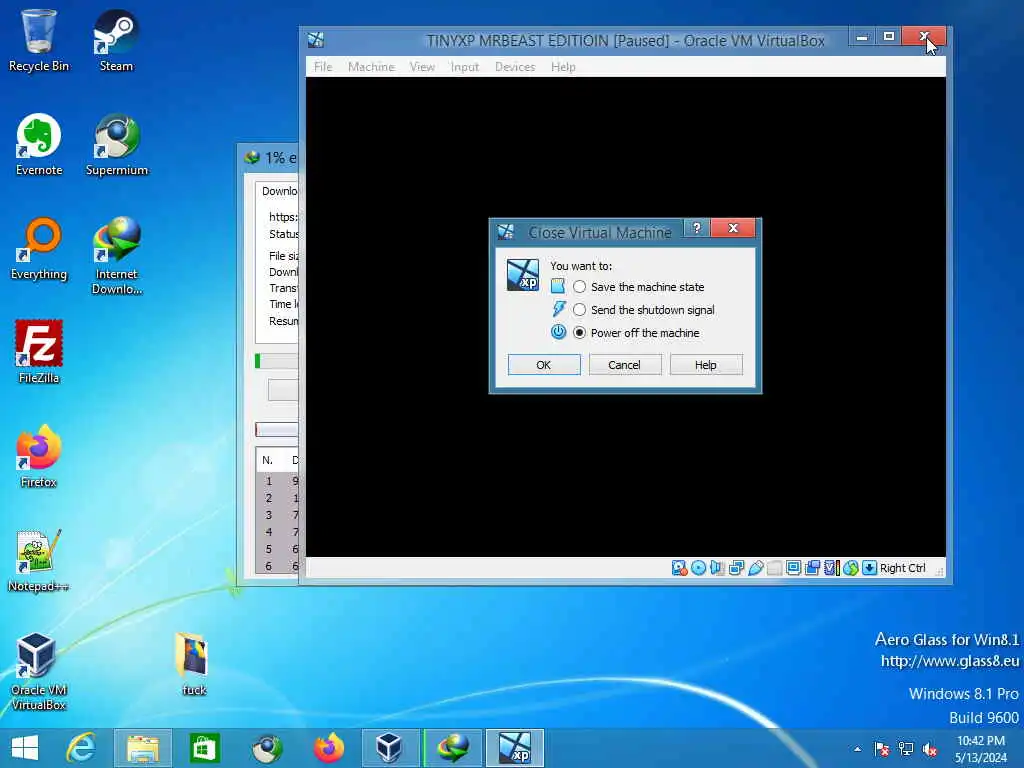Close the Close Virtual Machine dialog
The width and height of the screenshot is (1024, 768).
(x=733, y=228)
